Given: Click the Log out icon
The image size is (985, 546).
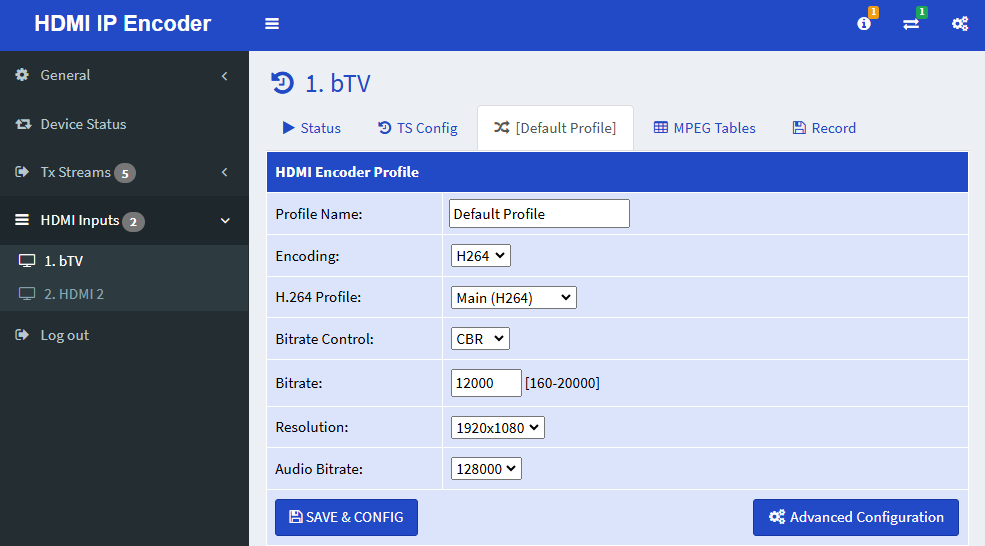Looking at the screenshot, I should [22, 335].
